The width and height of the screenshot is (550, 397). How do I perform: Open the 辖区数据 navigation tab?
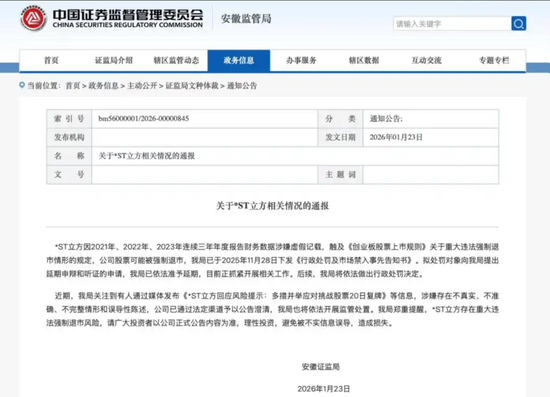(364, 60)
